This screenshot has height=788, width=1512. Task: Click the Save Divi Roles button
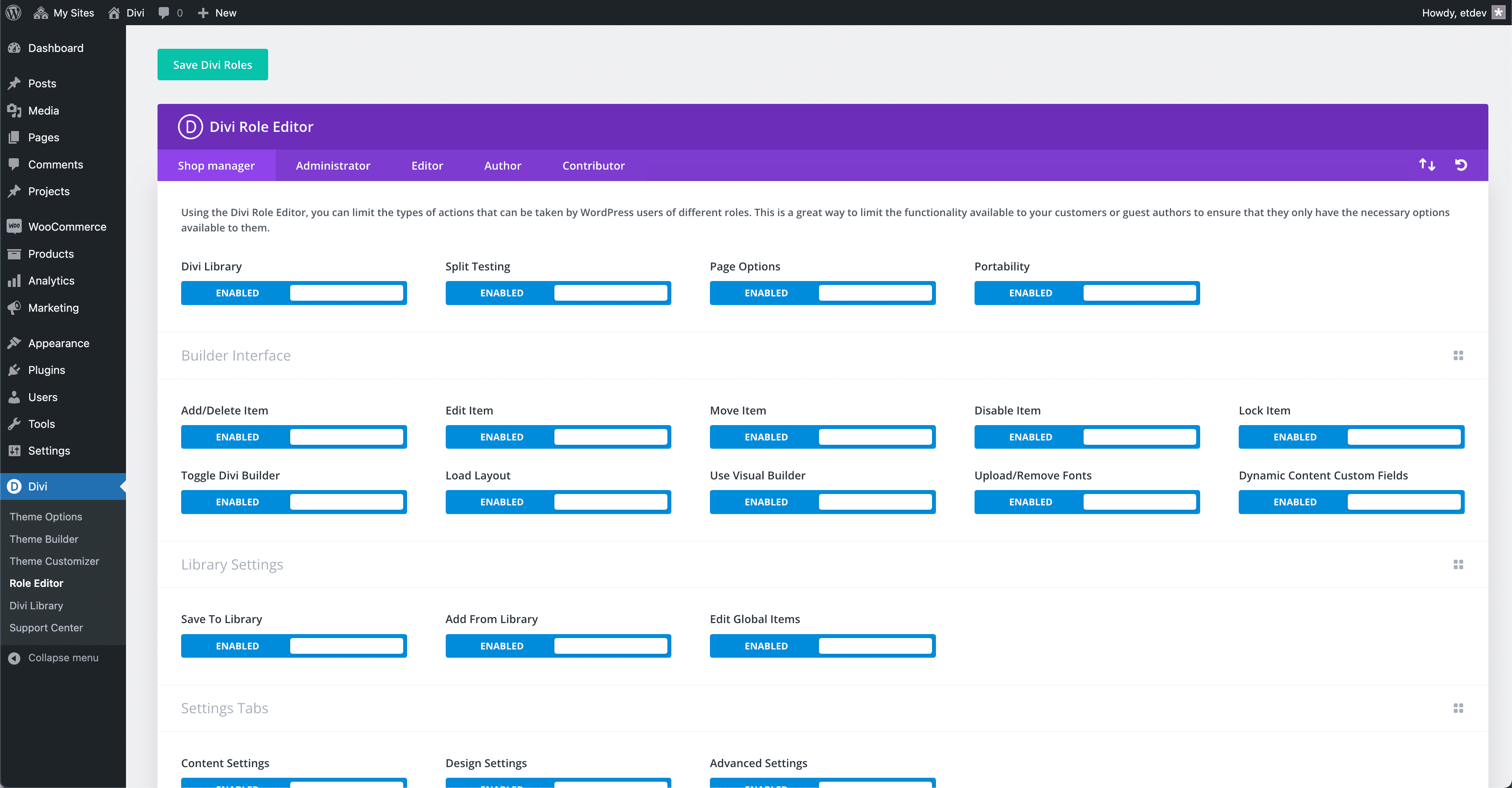[x=213, y=65]
